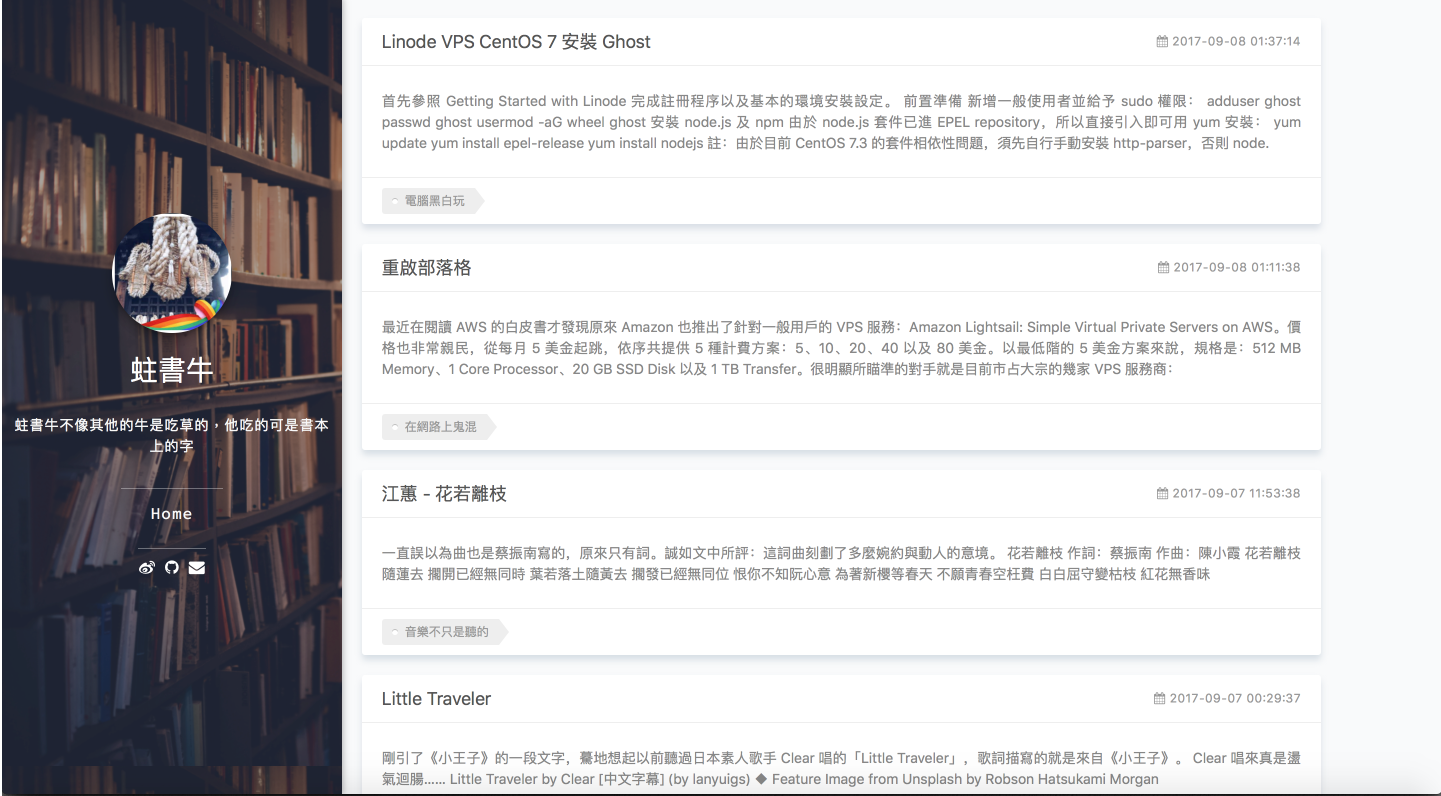
Task: Click calendar icon beside 2017-09-08 01:11:38
Action: (1163, 268)
